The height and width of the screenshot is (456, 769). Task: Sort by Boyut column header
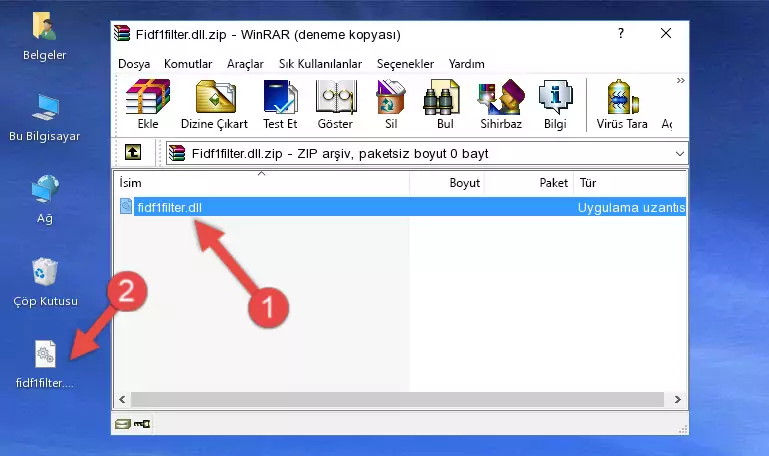pyautogui.click(x=447, y=183)
